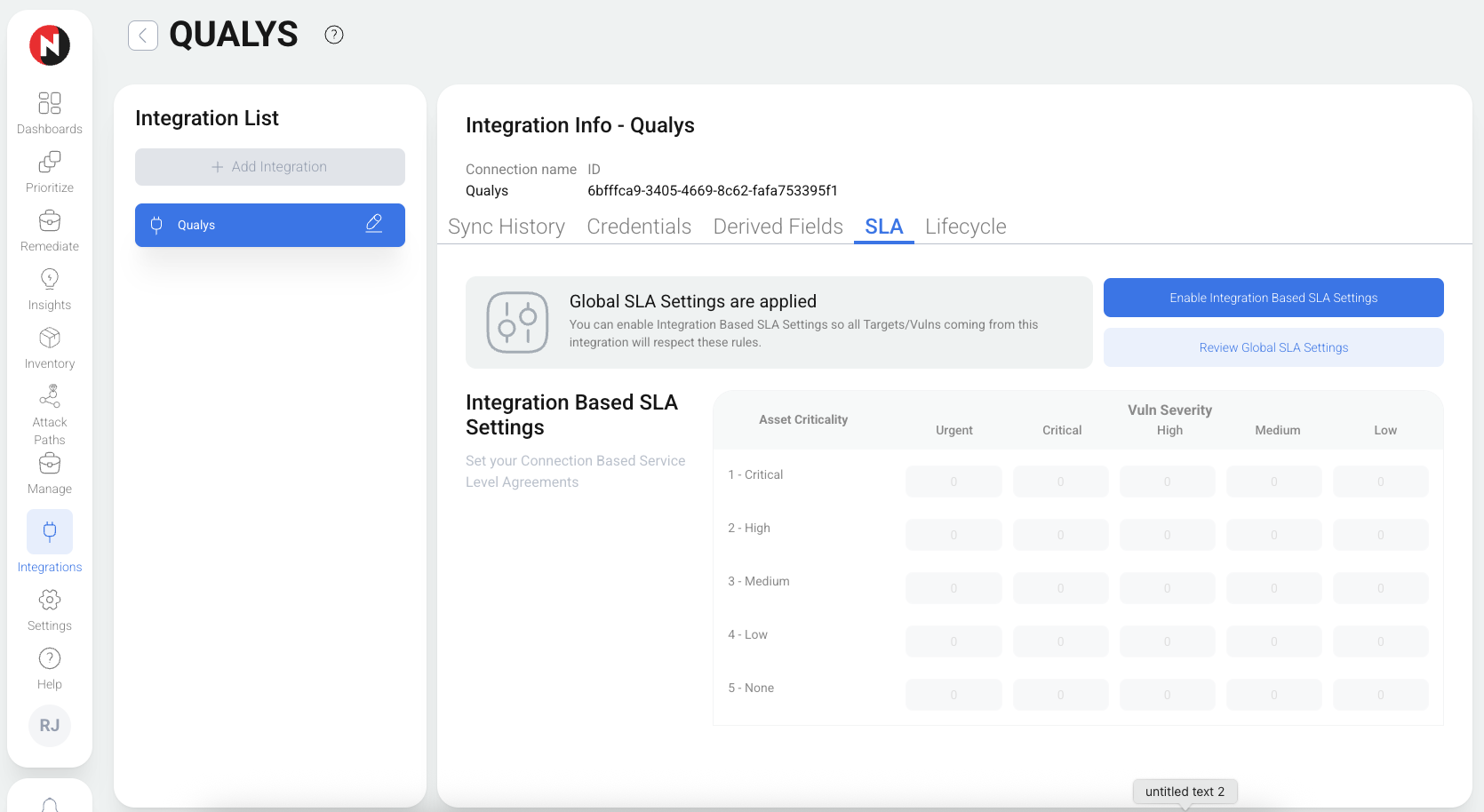This screenshot has height=812, width=1484.
Task: Click the Add Integration button
Action: pyautogui.click(x=270, y=167)
